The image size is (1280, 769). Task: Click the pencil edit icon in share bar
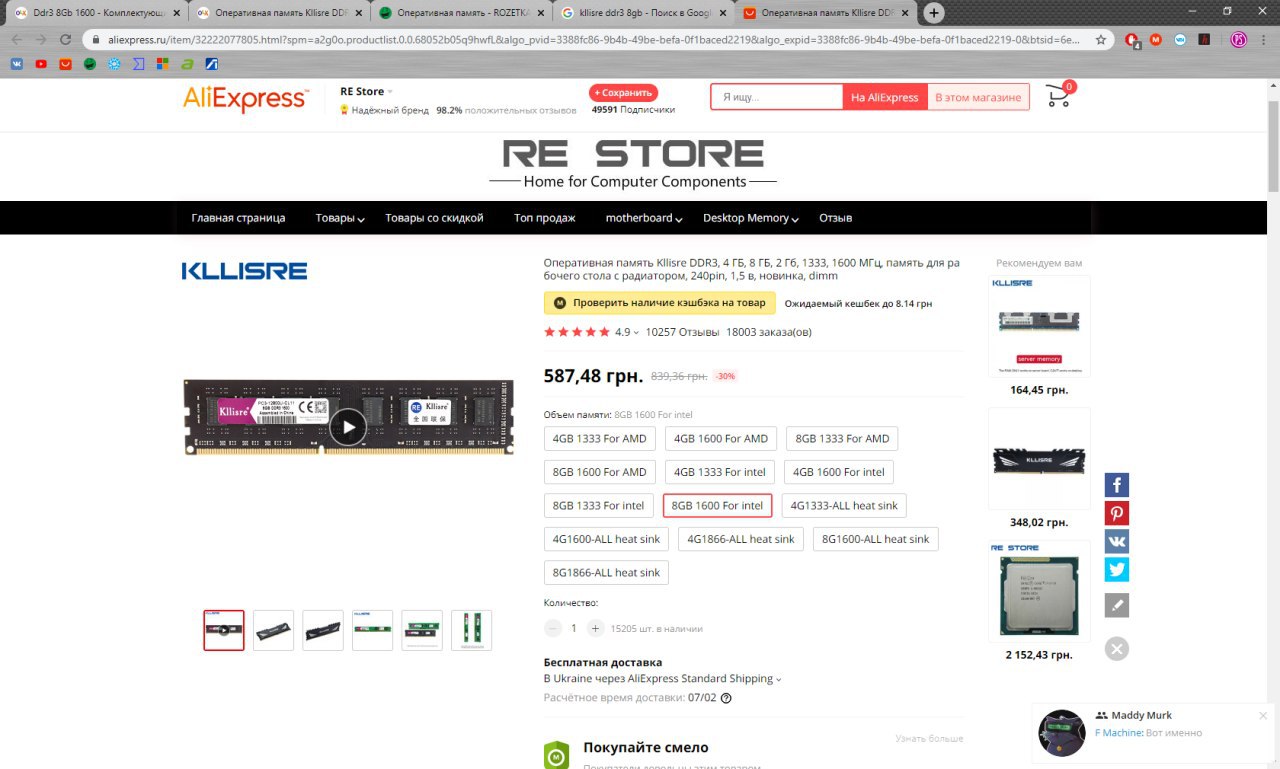pos(1117,605)
